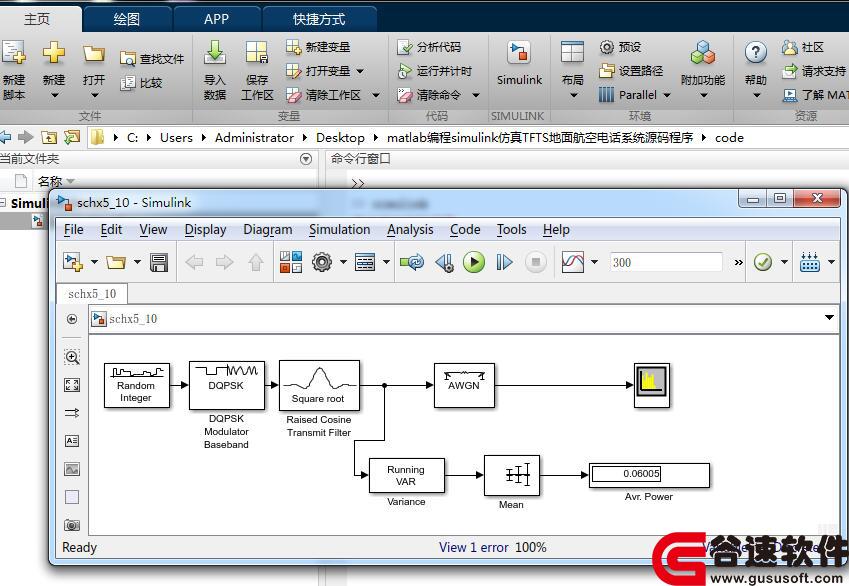Expand the Open Variable (打开变量) dropdown arrow
Viewport: 849px width, 586px height.
[x=360, y=71]
